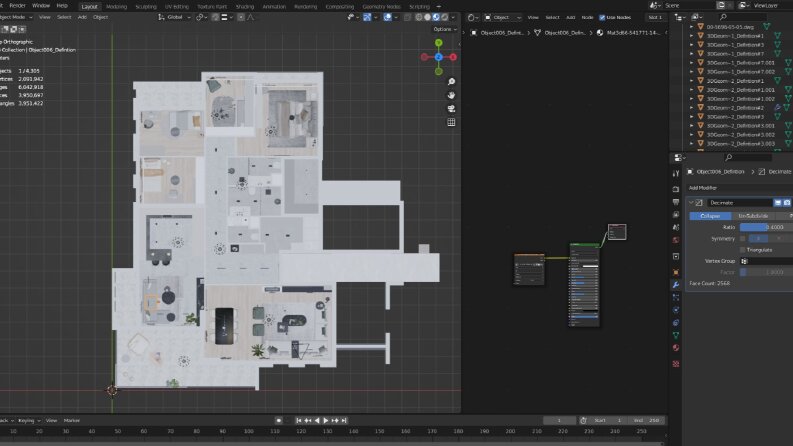The image size is (793, 446).
Task: Open the View Layer properties tab
Action: click(x=676, y=214)
